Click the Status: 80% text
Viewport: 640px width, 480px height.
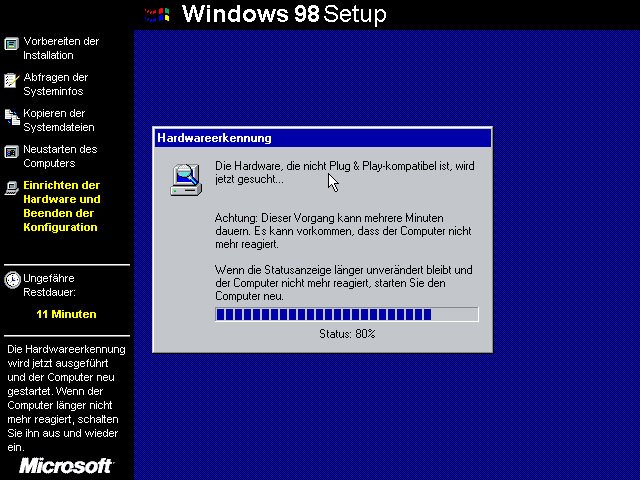click(x=347, y=333)
